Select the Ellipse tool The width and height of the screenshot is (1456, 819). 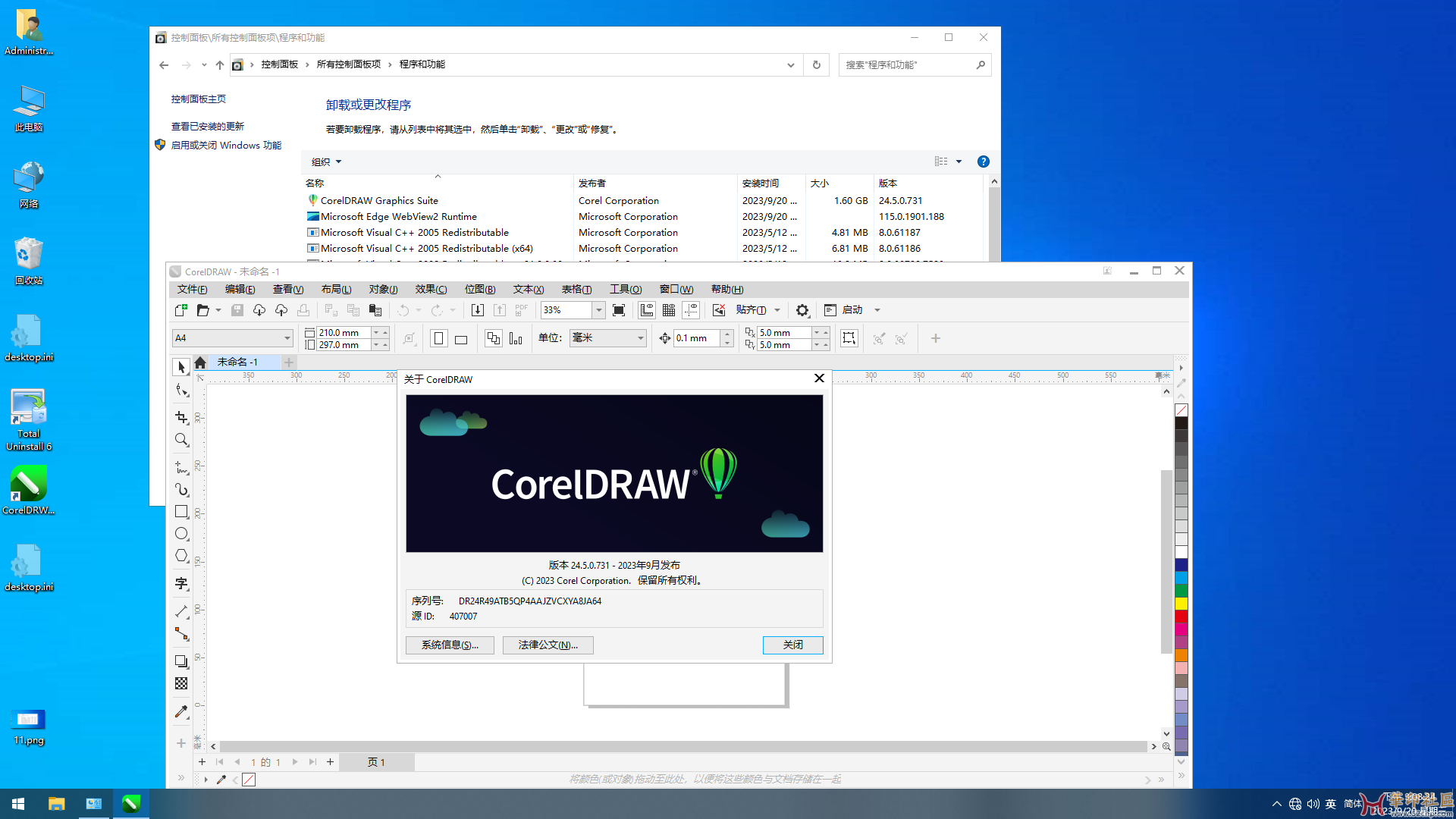tap(181, 534)
